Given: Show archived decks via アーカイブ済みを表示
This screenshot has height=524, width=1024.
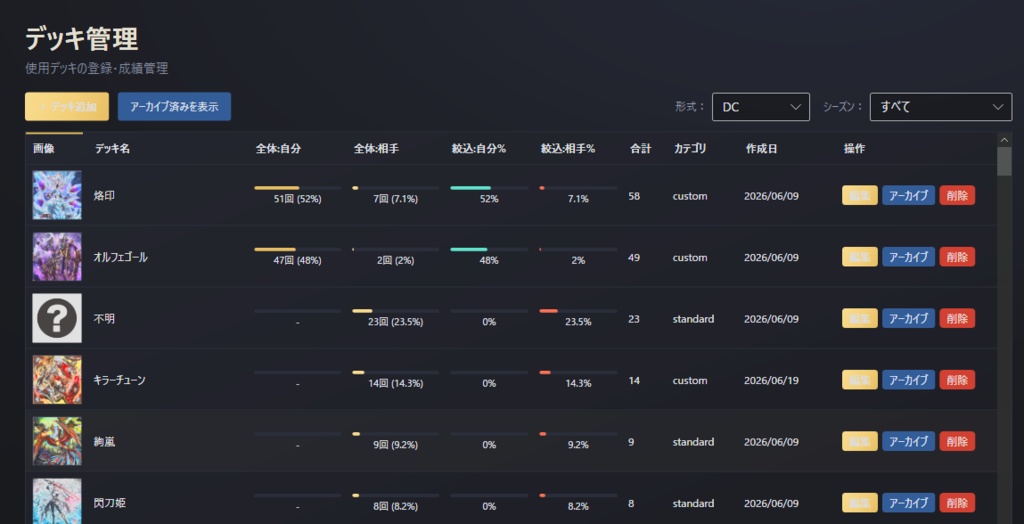Looking at the screenshot, I should [x=174, y=106].
